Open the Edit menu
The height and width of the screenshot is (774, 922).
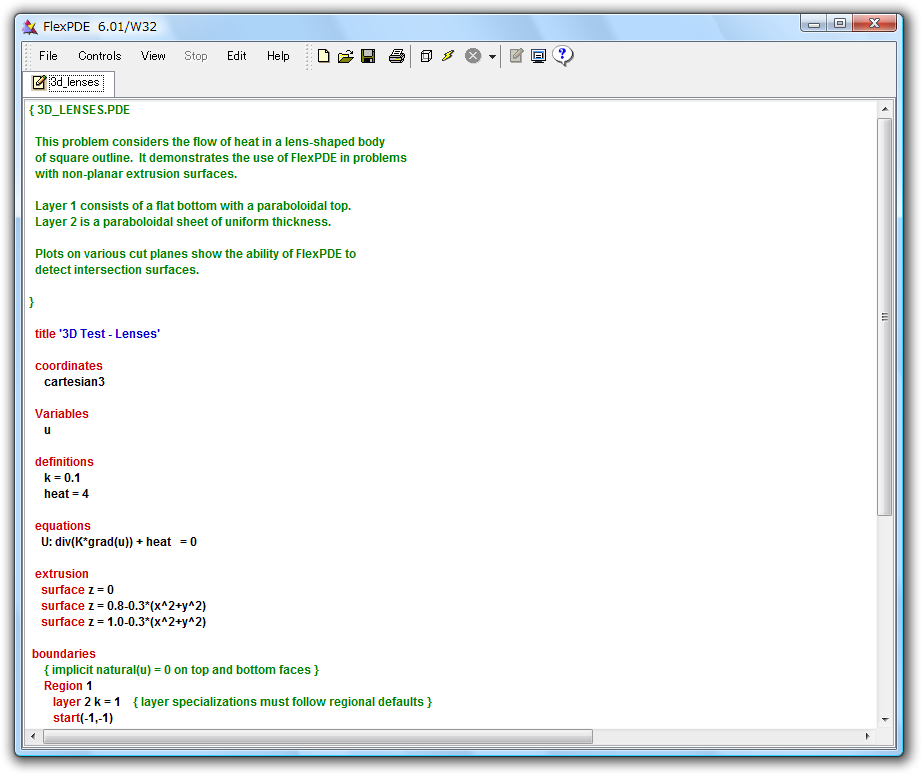pyautogui.click(x=236, y=56)
